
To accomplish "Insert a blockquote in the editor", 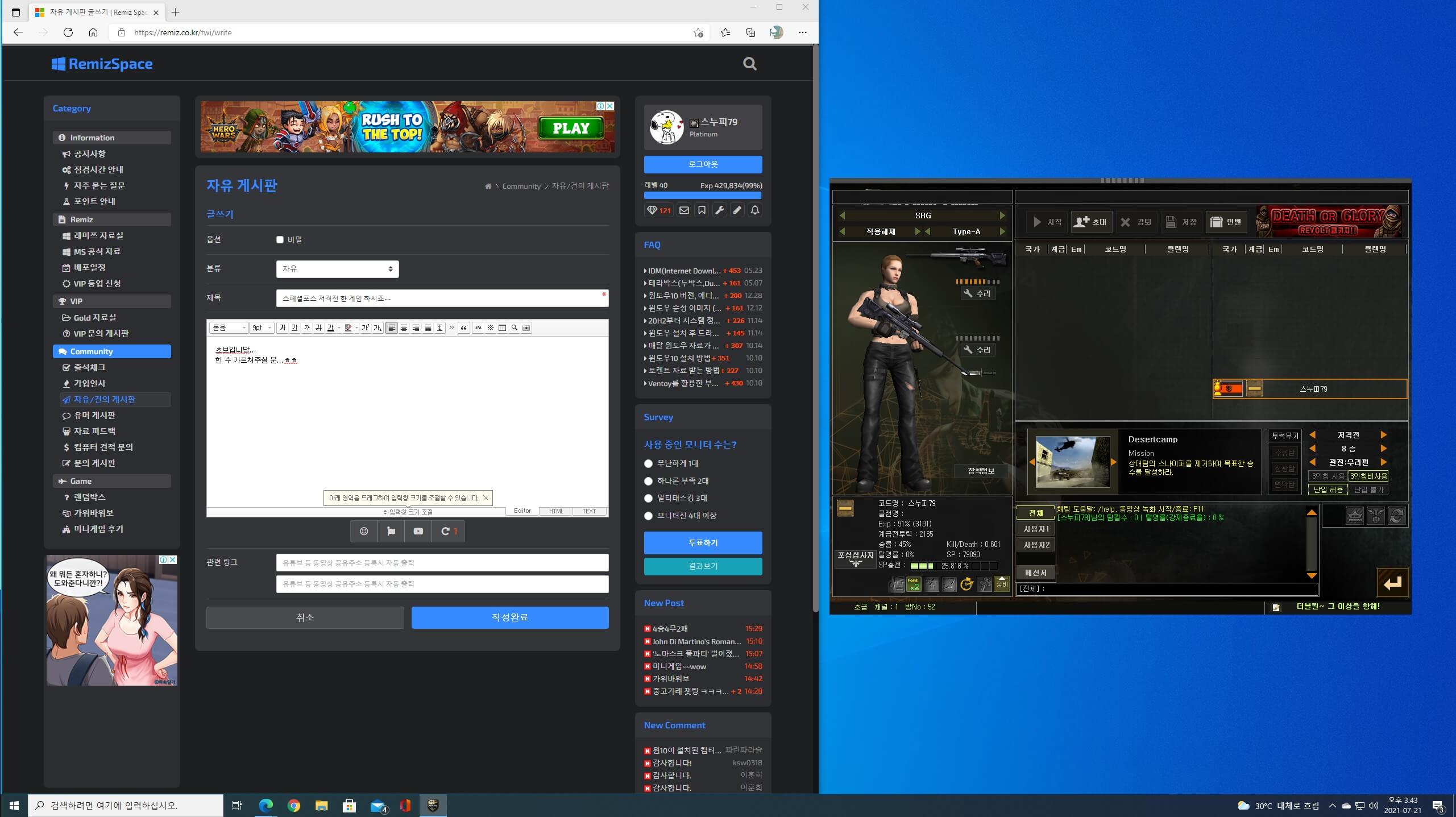I will pos(463,327).
